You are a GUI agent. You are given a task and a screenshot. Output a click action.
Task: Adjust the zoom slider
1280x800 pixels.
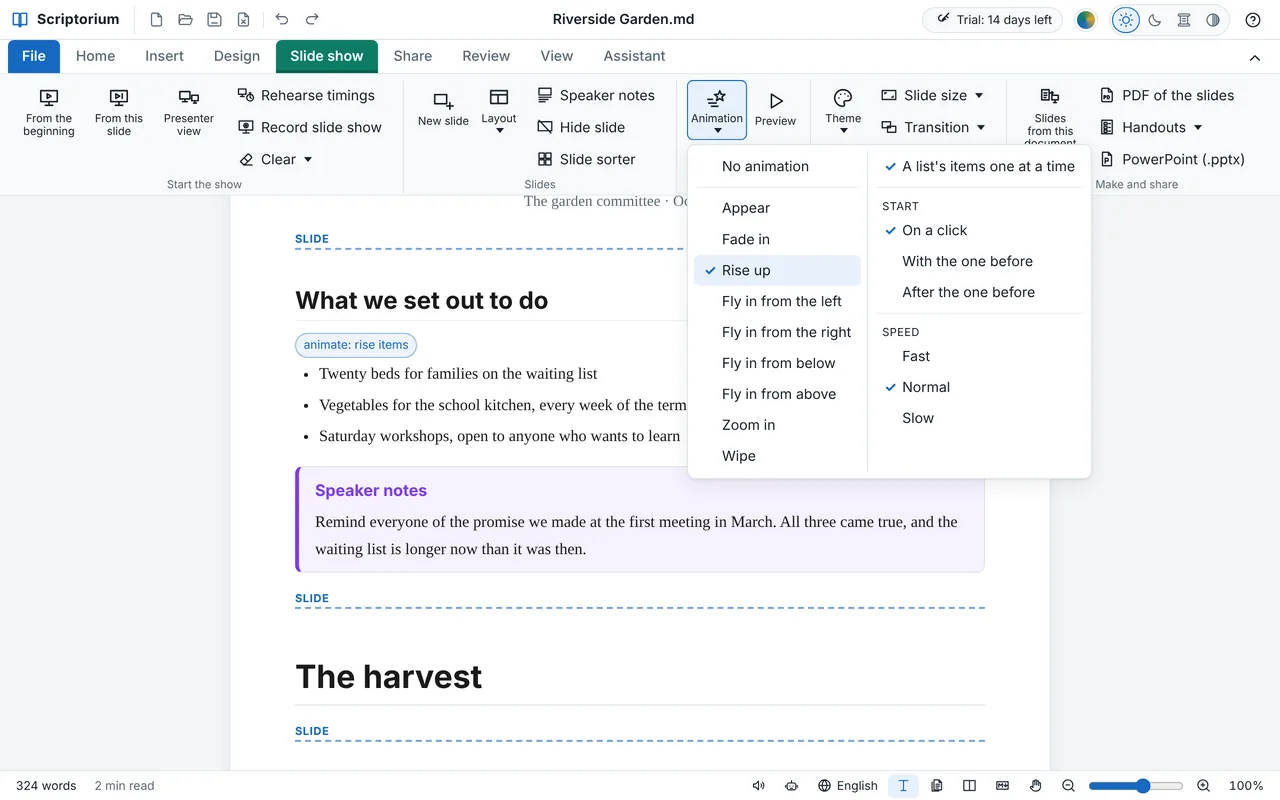click(1136, 786)
